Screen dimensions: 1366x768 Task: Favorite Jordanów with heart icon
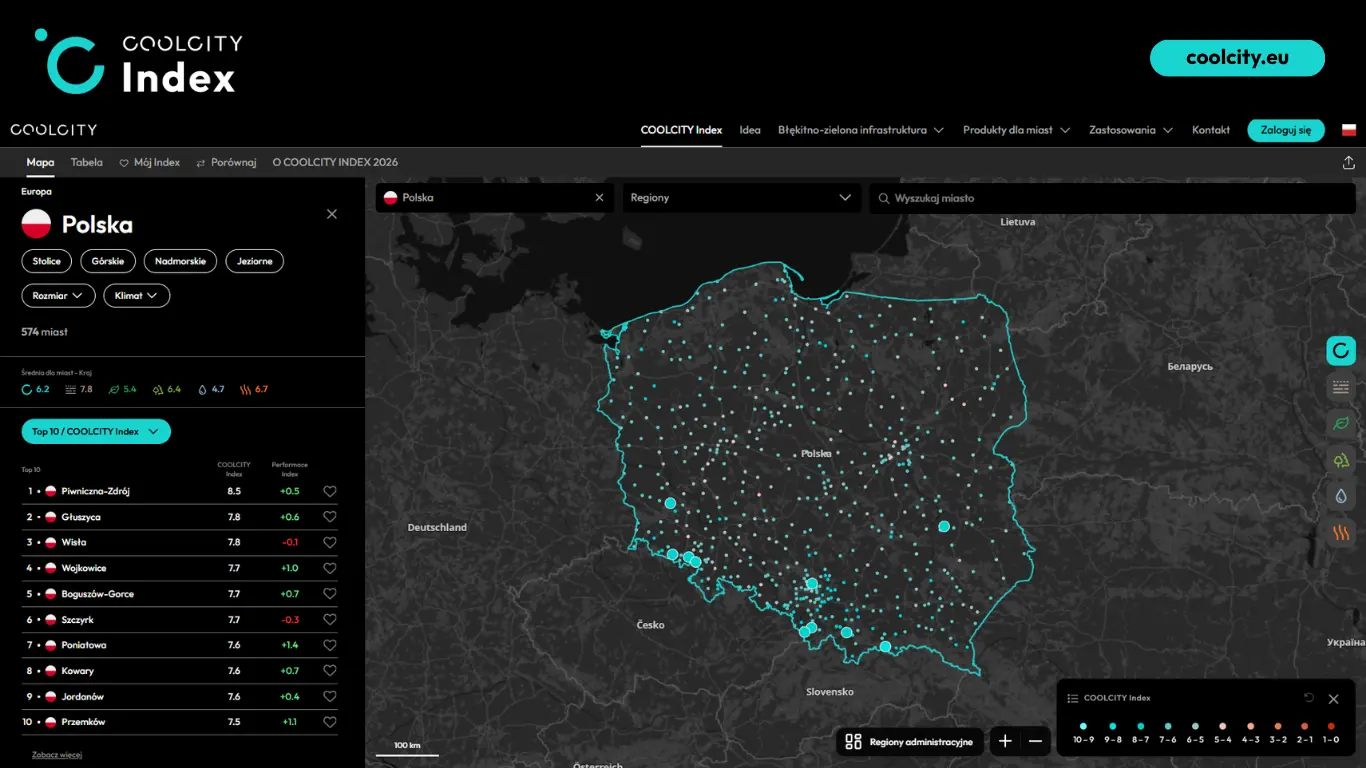[x=330, y=697]
